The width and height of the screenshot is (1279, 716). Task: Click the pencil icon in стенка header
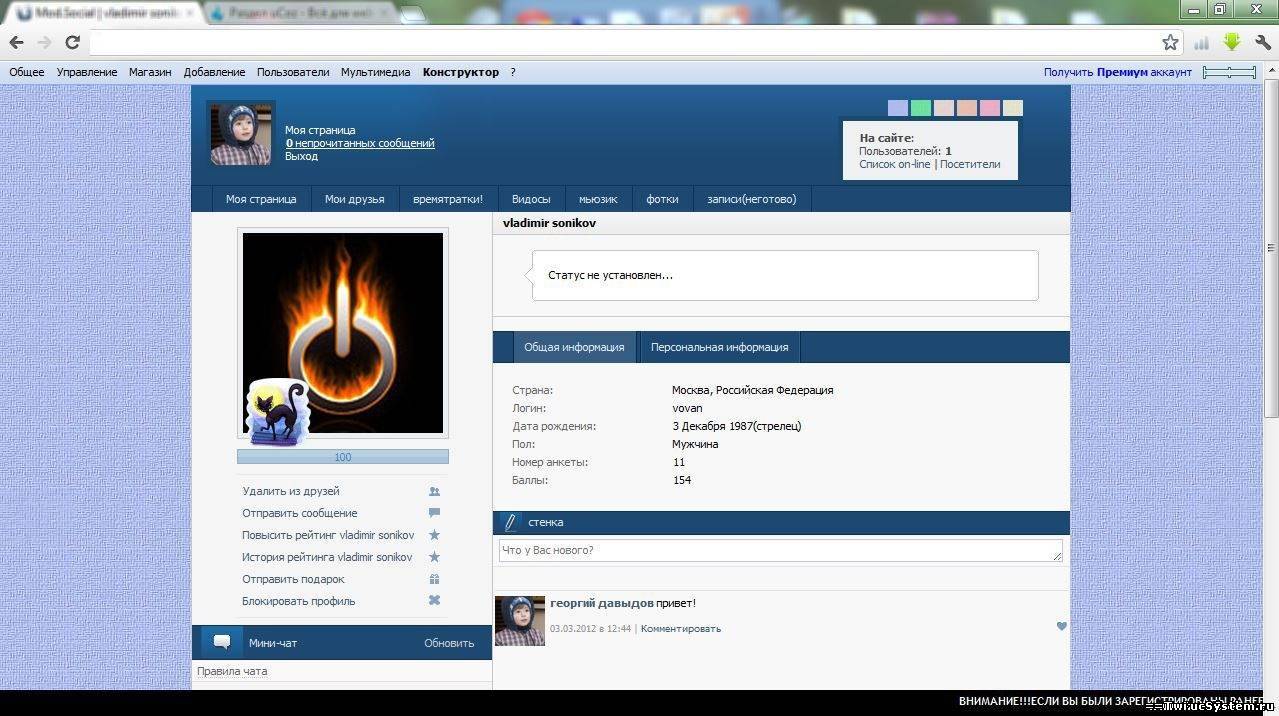click(510, 522)
